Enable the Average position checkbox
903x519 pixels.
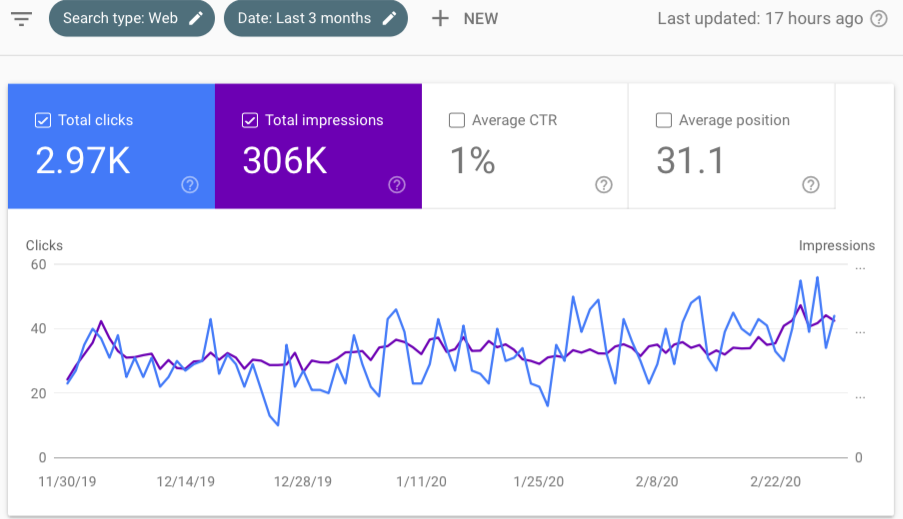tap(663, 120)
